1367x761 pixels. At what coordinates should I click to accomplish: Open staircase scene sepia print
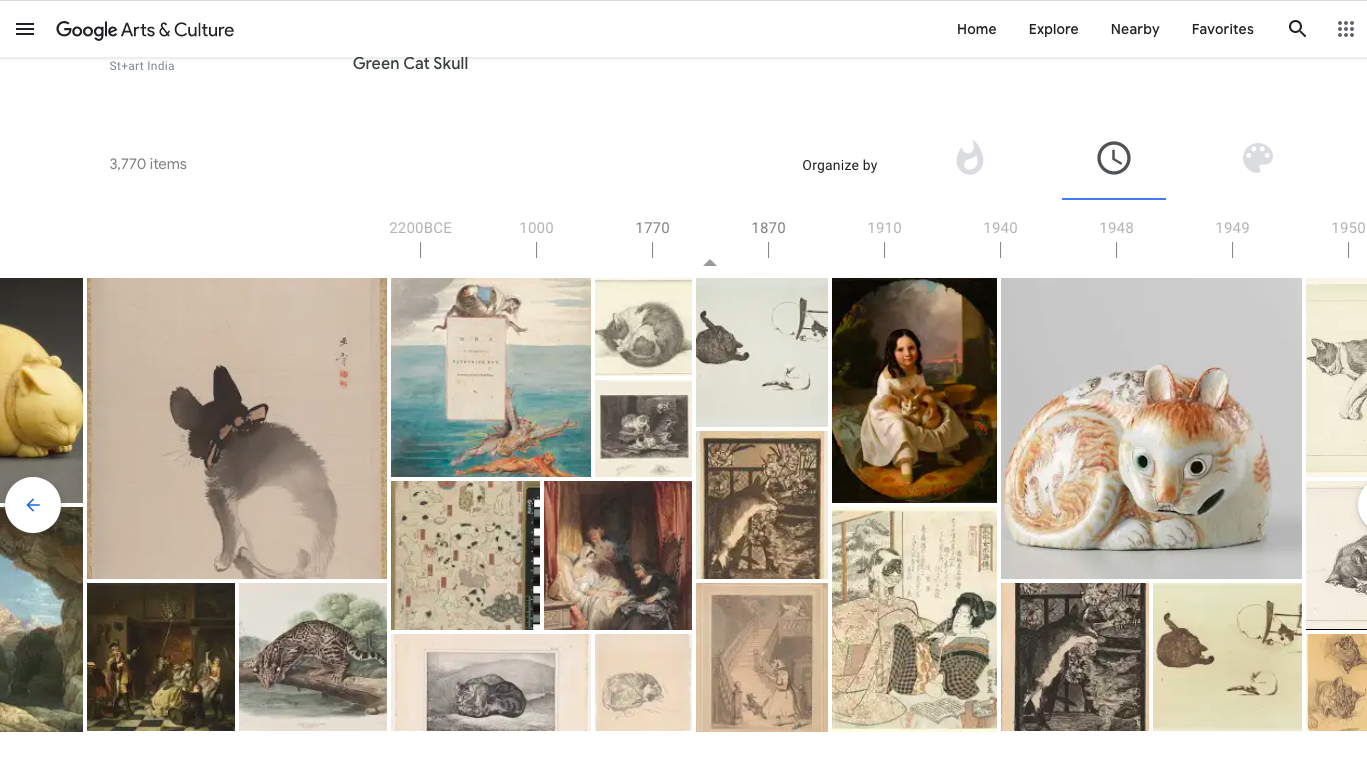pos(762,657)
